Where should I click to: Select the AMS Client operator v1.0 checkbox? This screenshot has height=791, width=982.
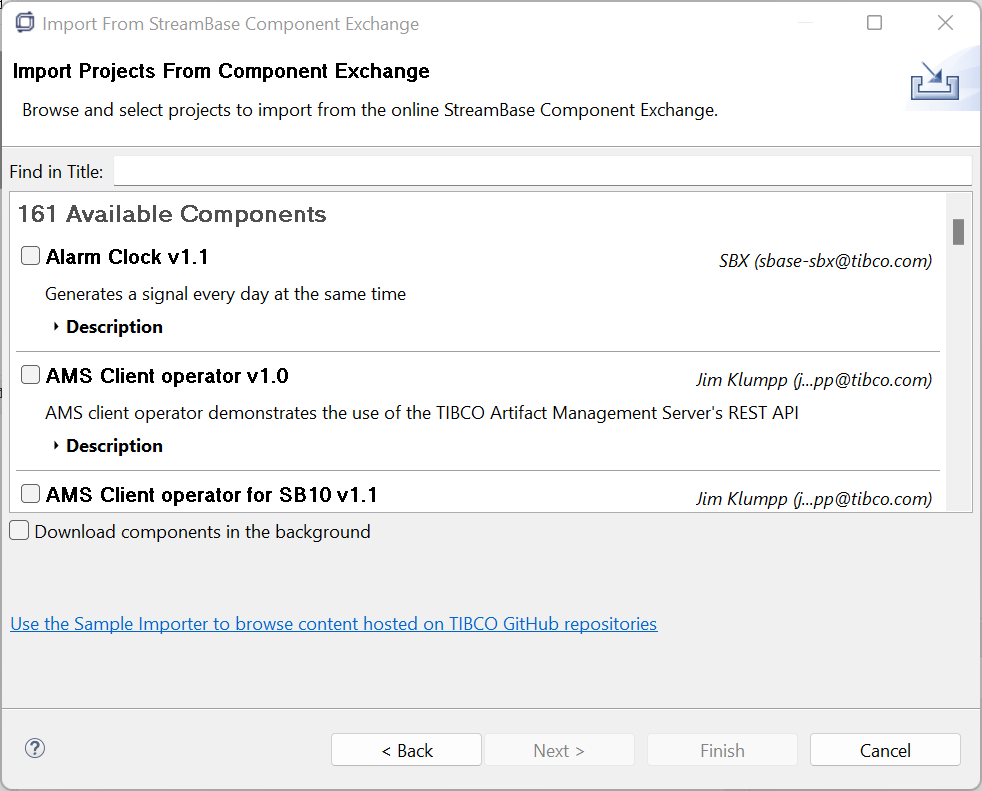31,375
